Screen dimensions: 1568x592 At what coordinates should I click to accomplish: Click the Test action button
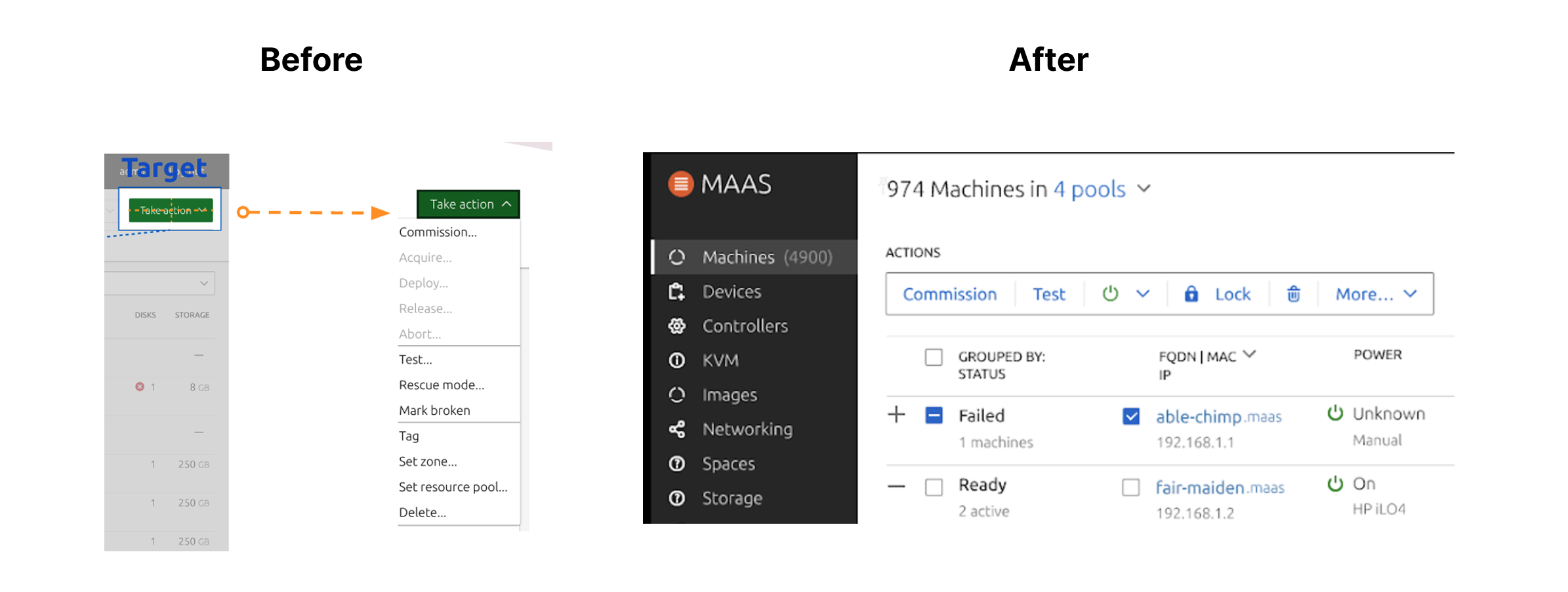coord(1048,294)
